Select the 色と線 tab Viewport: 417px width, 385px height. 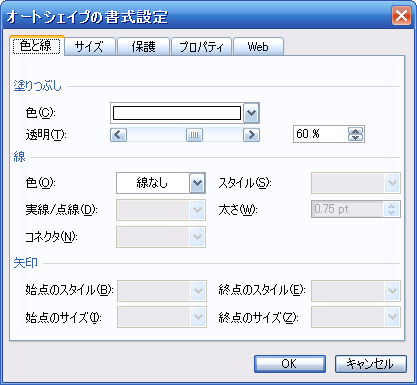click(x=37, y=46)
